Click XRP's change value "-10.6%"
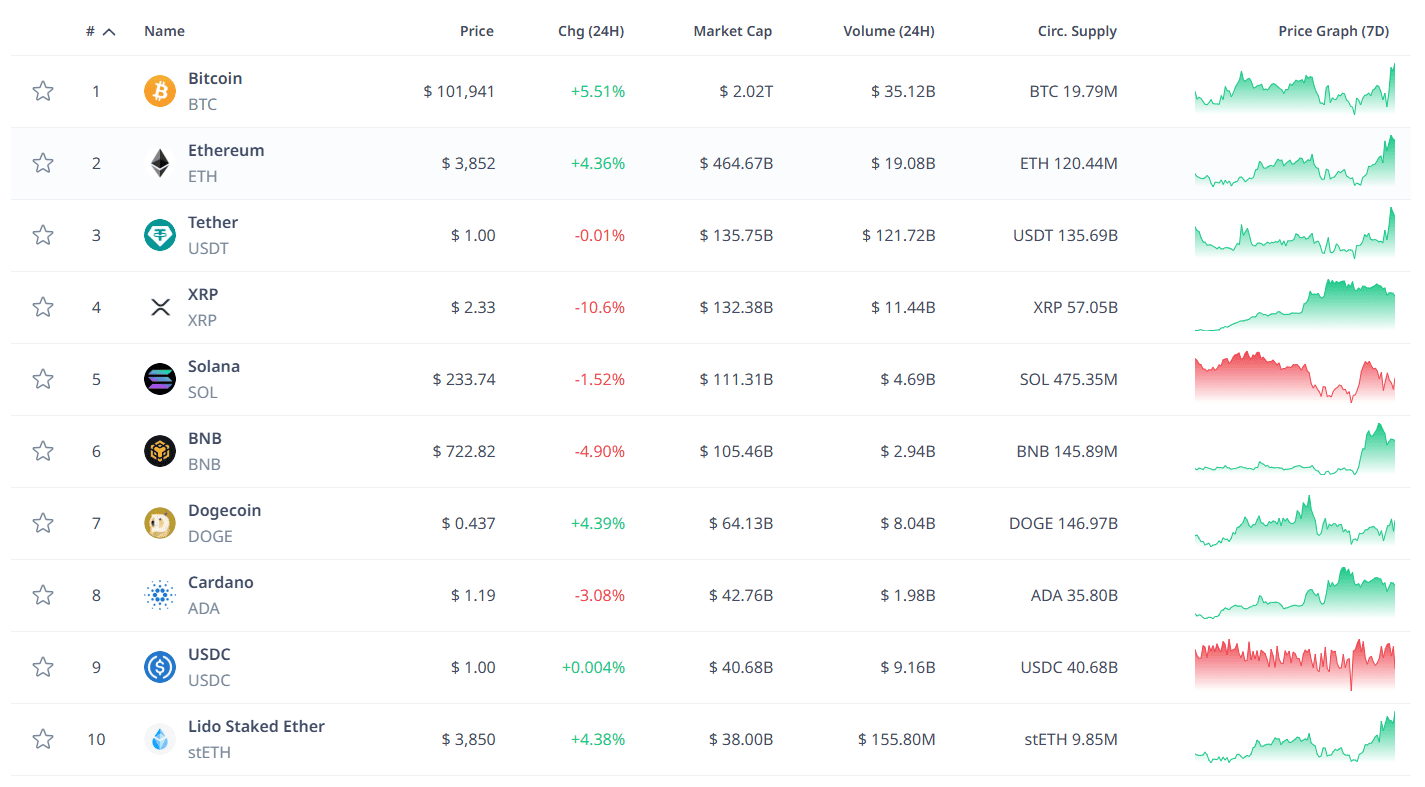Screen dimensions: 1425x787 (600, 307)
